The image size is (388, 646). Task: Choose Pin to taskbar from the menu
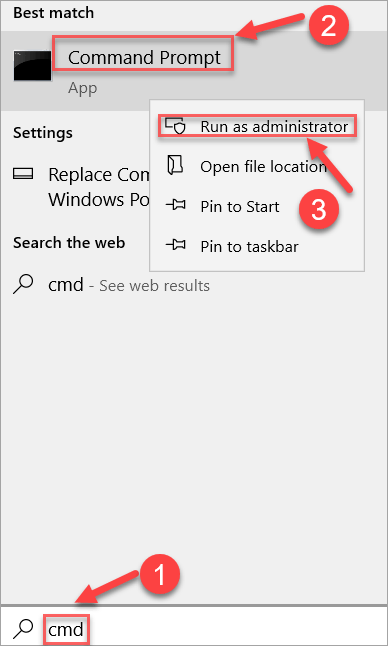pyautogui.click(x=249, y=246)
